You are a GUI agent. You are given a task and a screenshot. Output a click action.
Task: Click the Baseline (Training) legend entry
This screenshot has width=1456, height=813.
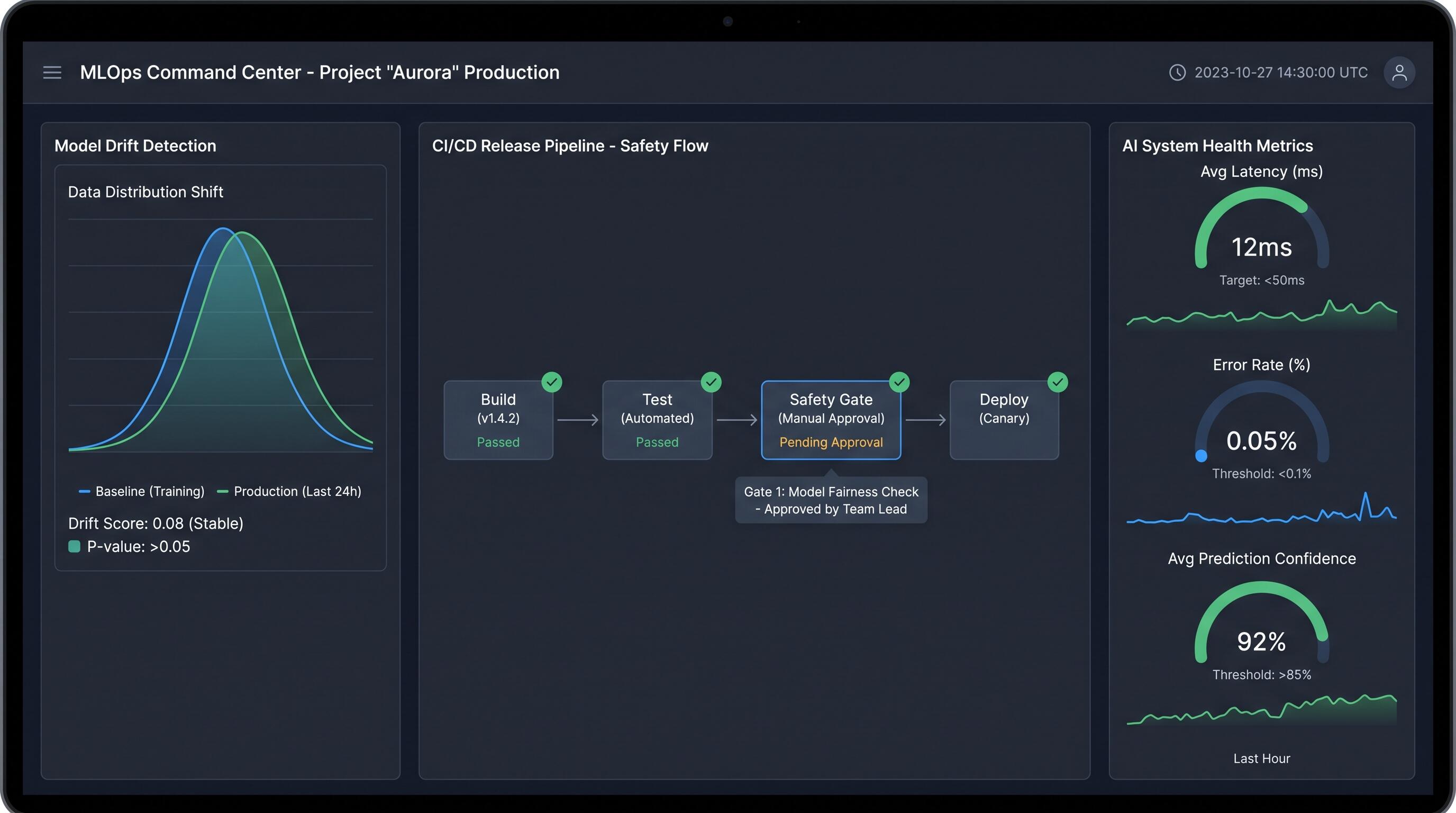click(142, 491)
